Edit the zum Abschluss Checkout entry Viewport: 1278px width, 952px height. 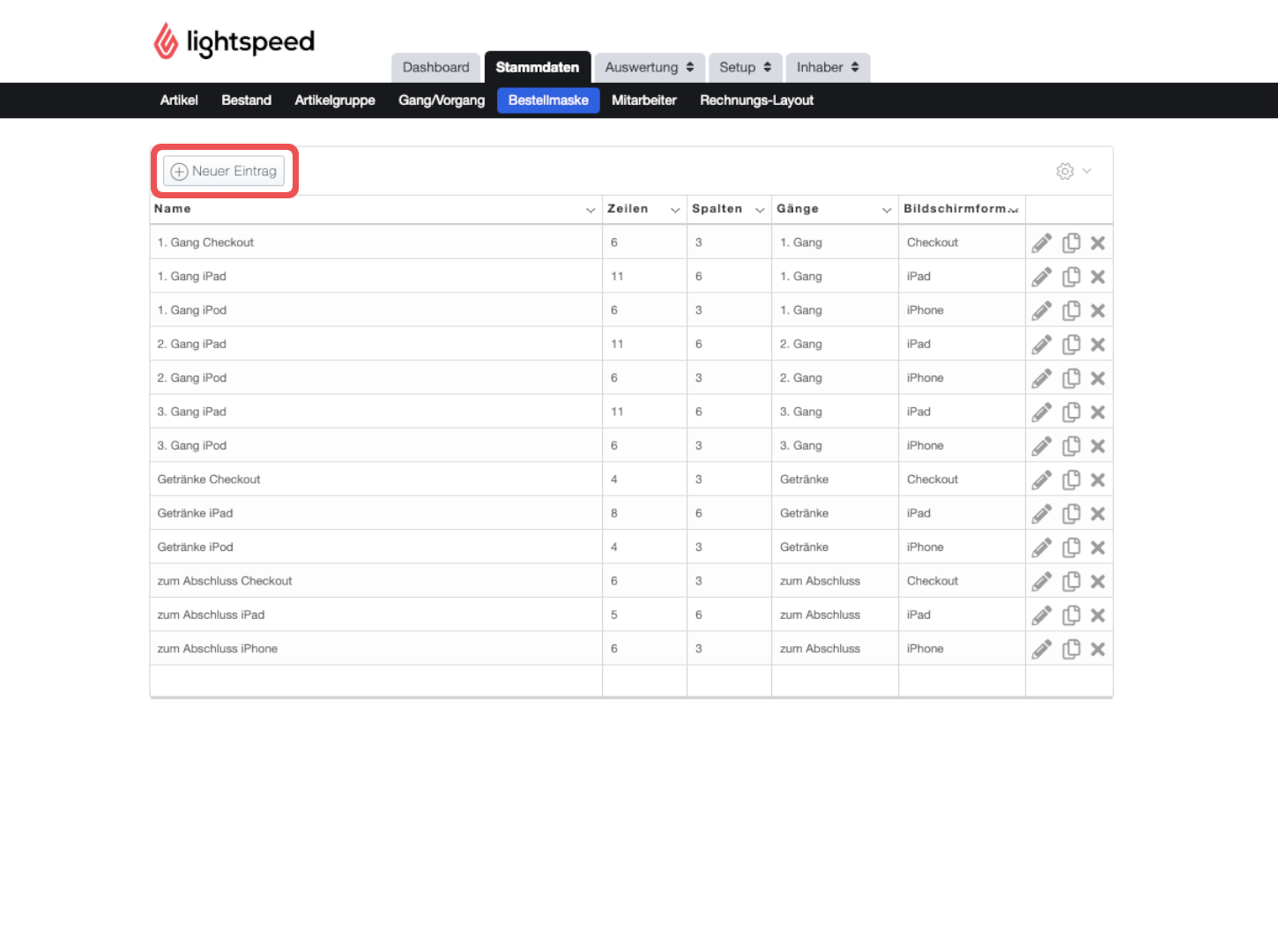[x=1042, y=582]
